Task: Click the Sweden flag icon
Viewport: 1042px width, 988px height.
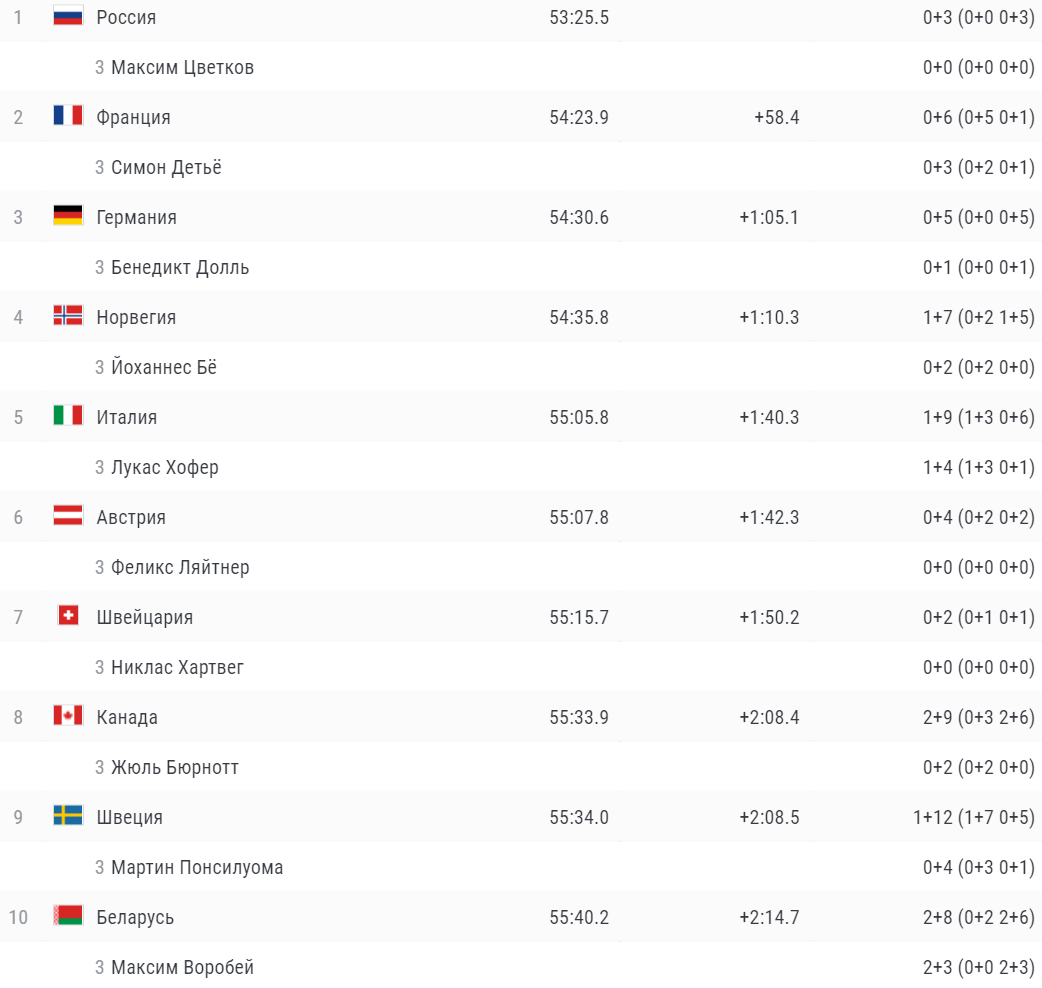Action: (x=68, y=816)
